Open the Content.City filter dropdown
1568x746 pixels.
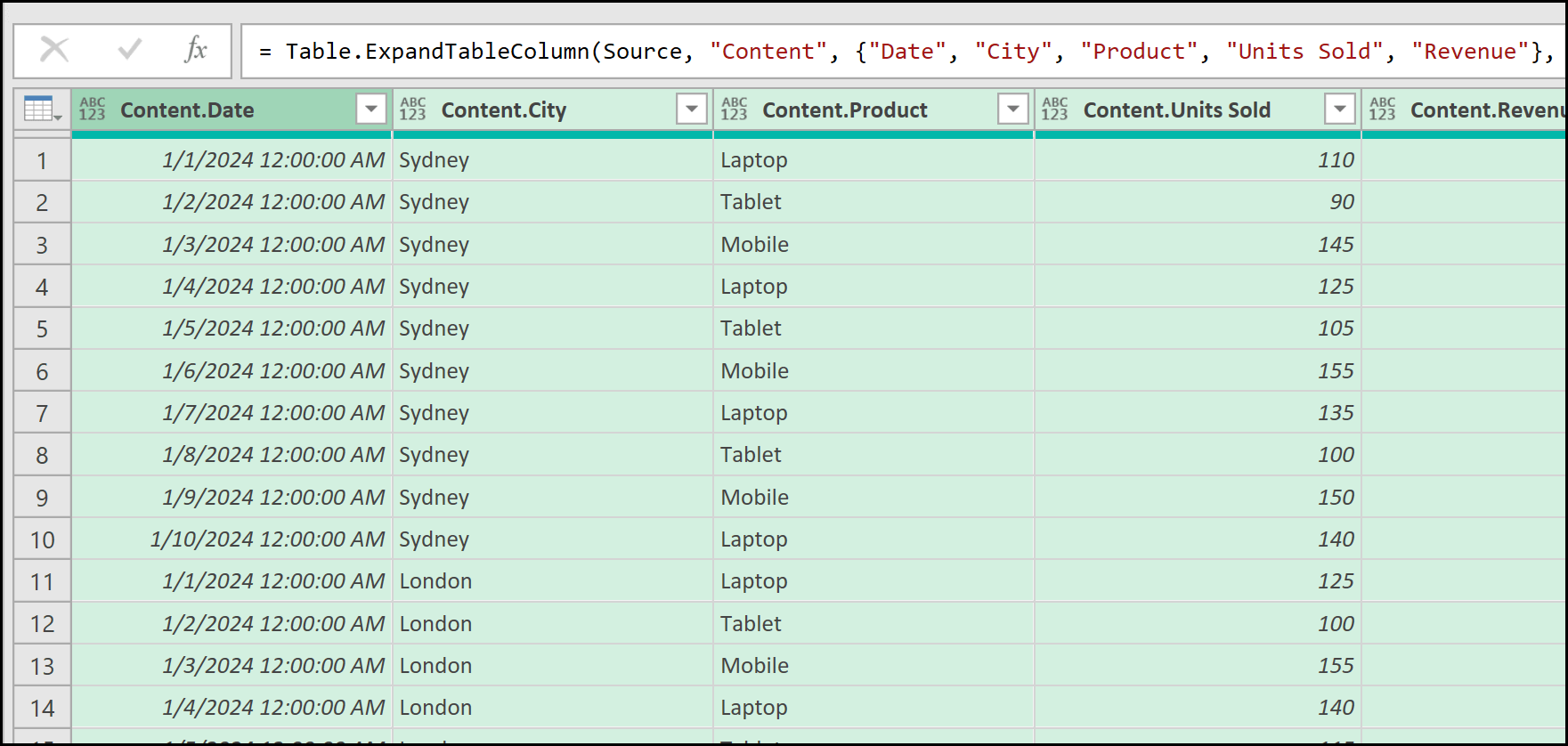pyautogui.click(x=692, y=109)
